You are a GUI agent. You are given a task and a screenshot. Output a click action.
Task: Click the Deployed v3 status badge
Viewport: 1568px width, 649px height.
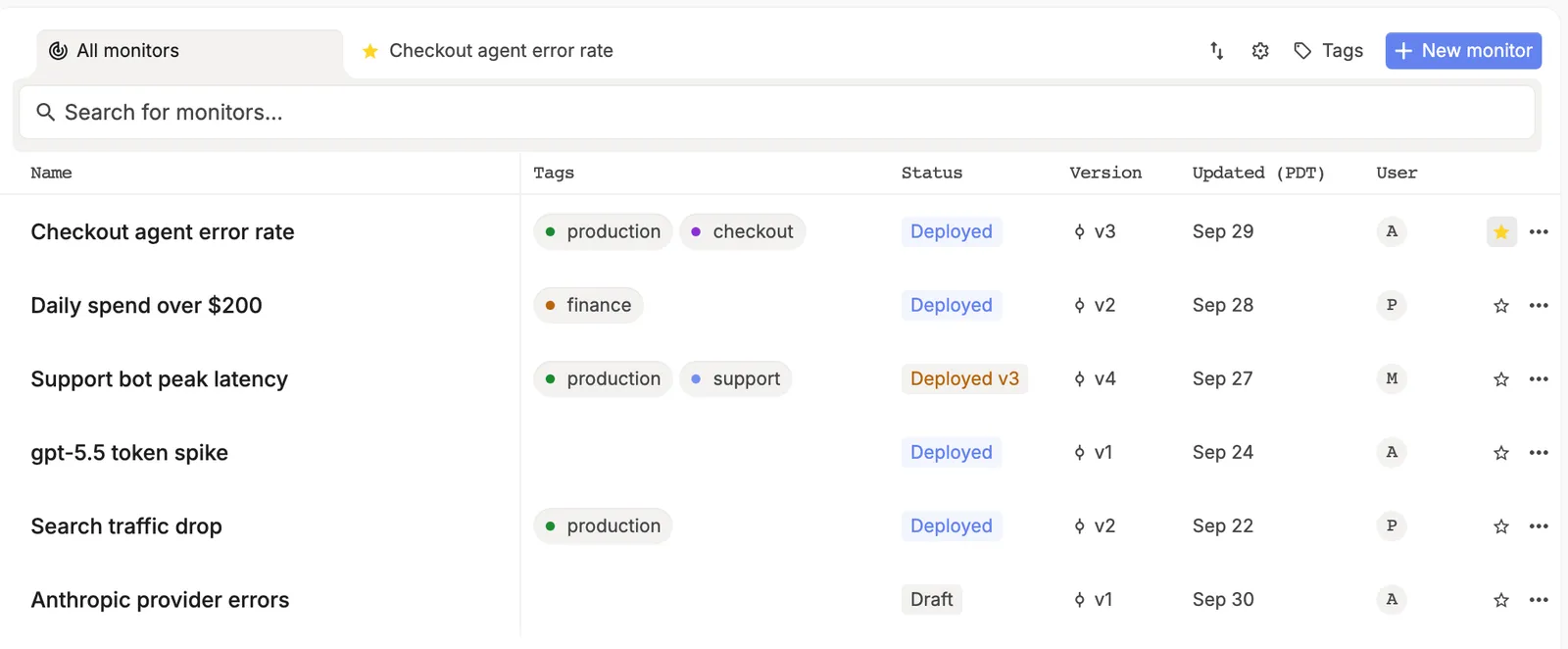click(964, 379)
